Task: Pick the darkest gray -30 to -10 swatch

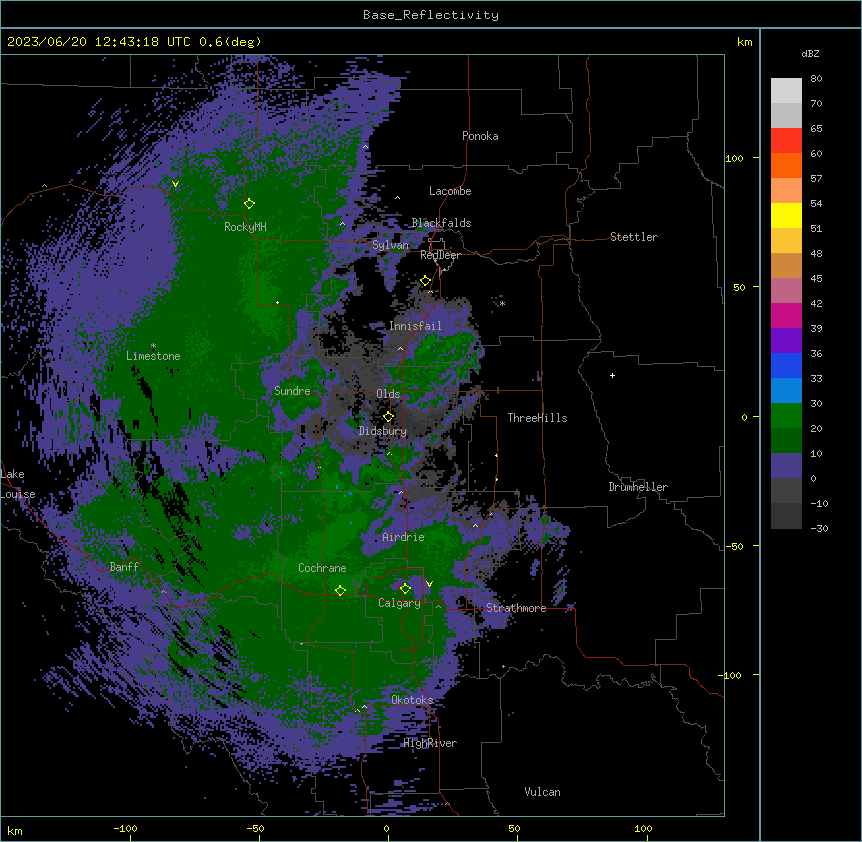Action: pyautogui.click(x=786, y=516)
